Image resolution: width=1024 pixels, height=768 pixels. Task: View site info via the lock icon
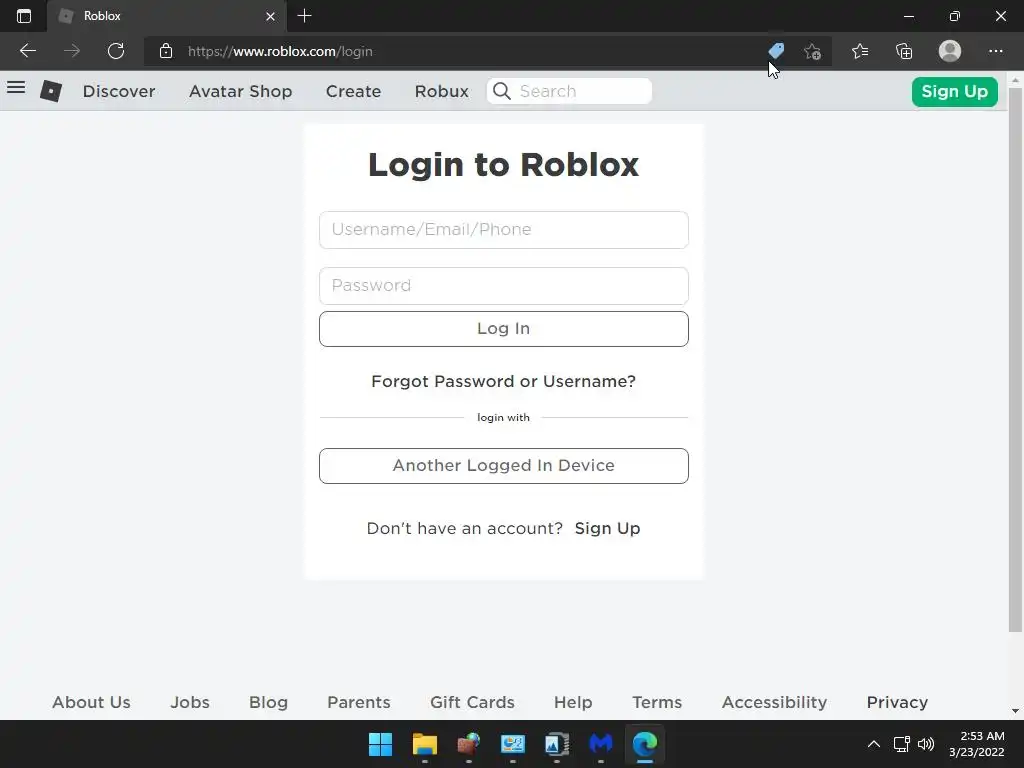tap(166, 51)
